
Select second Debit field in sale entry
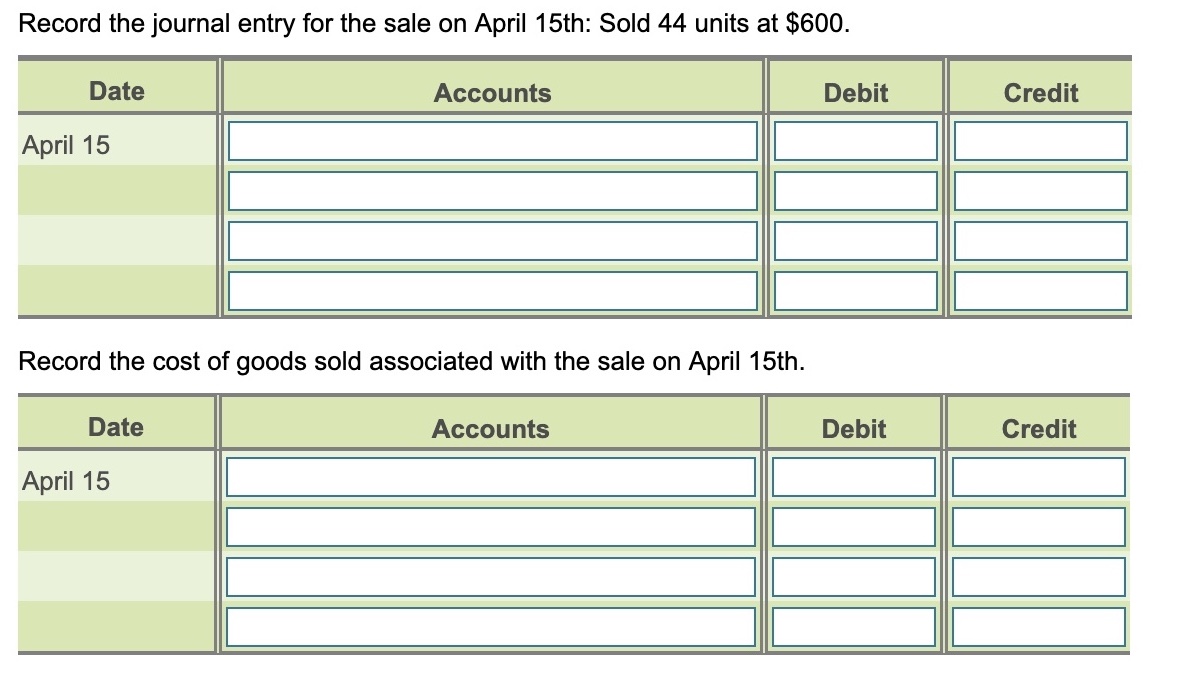point(855,191)
